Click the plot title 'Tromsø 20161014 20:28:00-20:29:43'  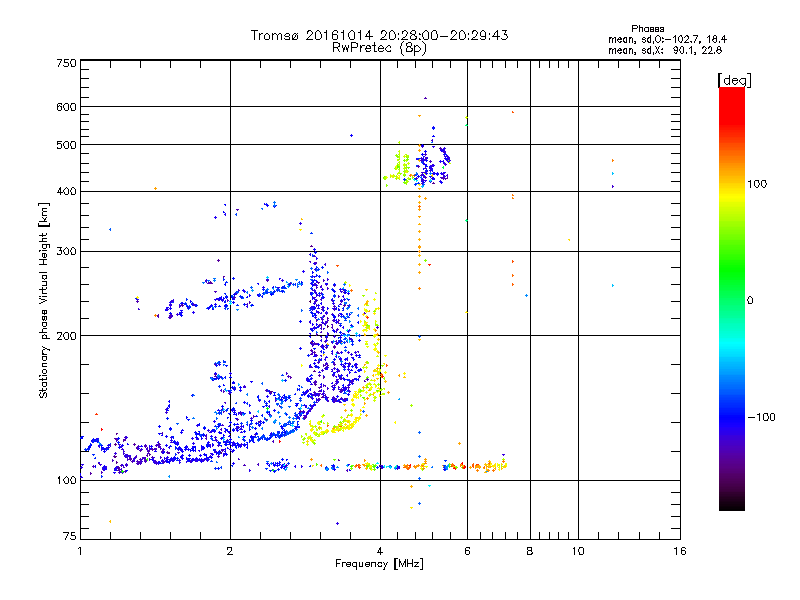click(379, 35)
